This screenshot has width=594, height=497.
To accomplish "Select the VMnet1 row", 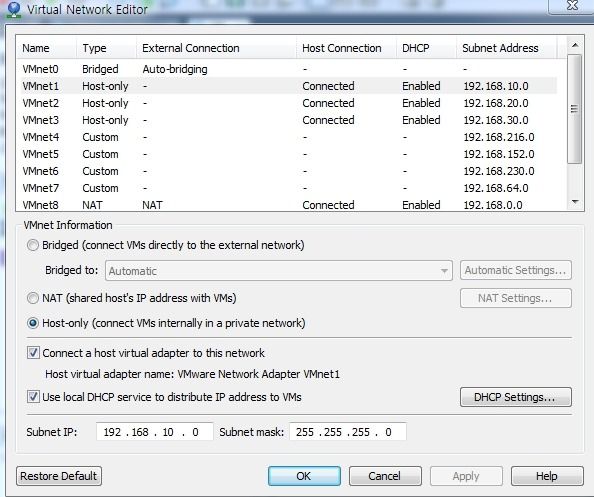I will [289, 86].
